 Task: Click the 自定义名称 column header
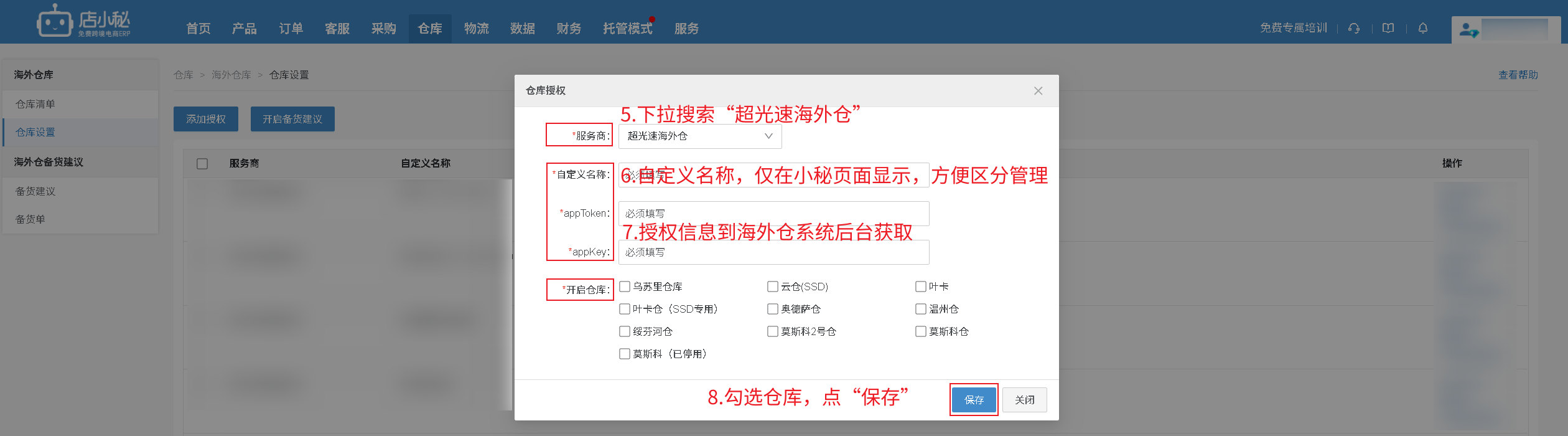point(426,163)
